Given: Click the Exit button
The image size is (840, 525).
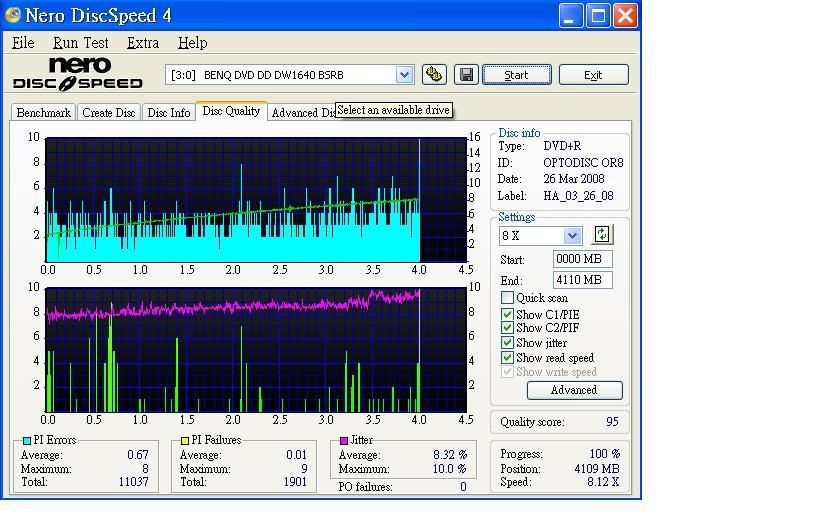Looking at the screenshot, I should coord(593,75).
